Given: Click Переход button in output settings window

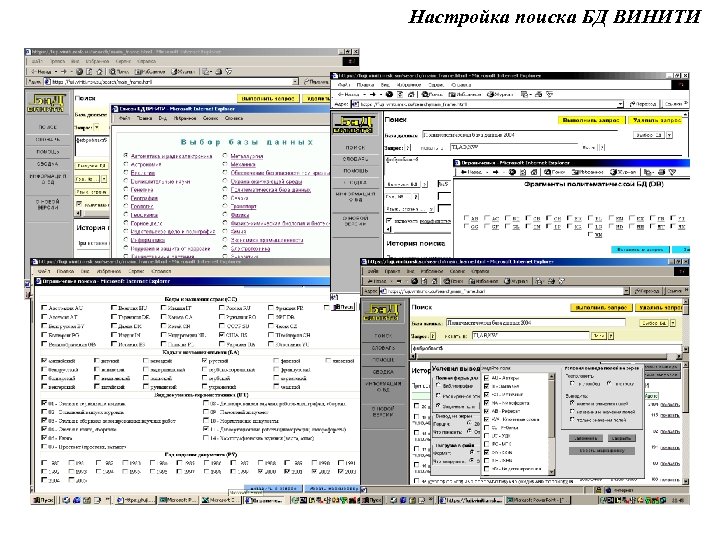Looking at the screenshot, I should [x=646, y=291].
